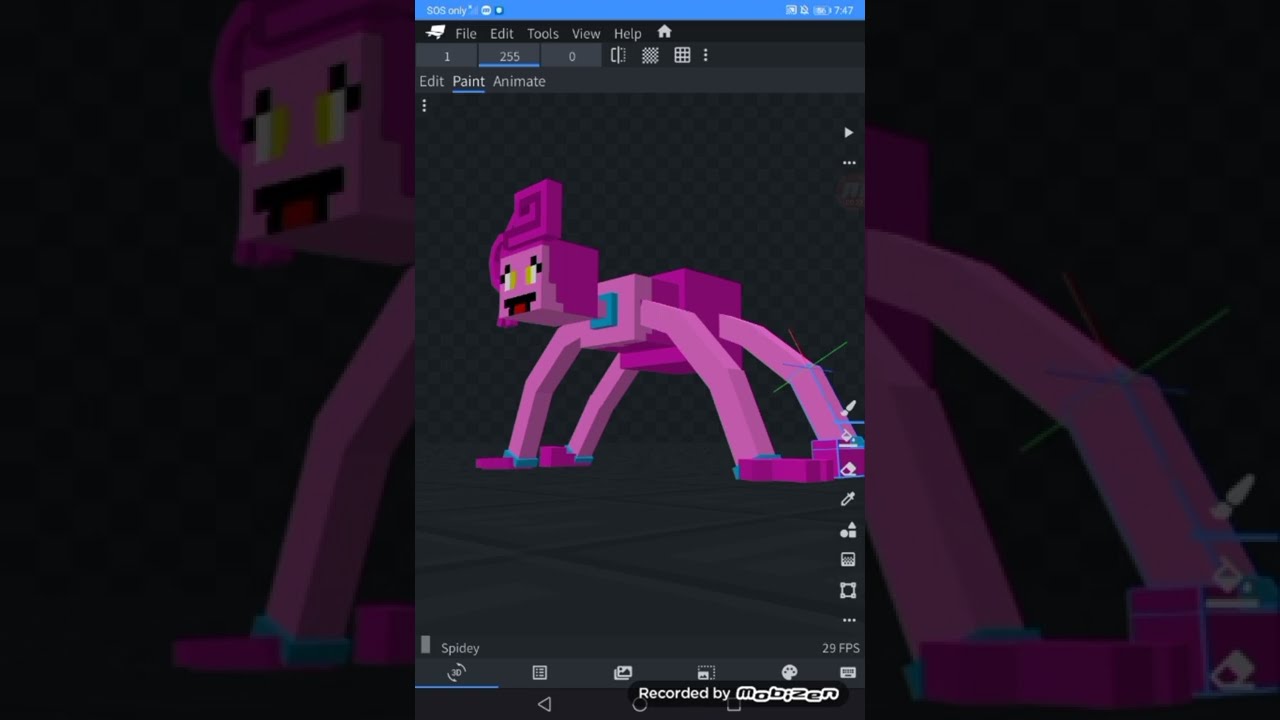Open the textures panel tab

click(623, 672)
